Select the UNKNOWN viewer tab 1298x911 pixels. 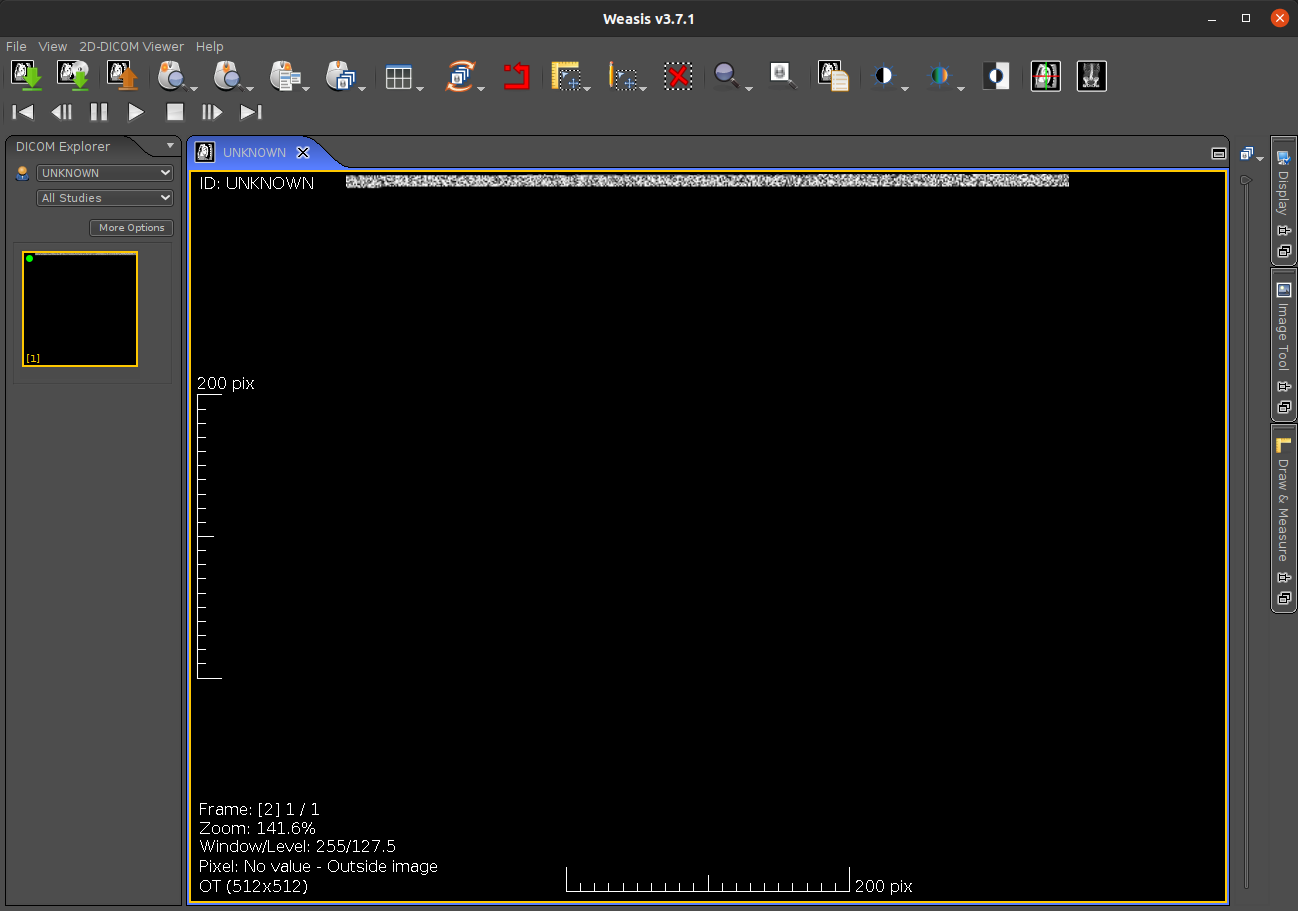click(x=255, y=152)
